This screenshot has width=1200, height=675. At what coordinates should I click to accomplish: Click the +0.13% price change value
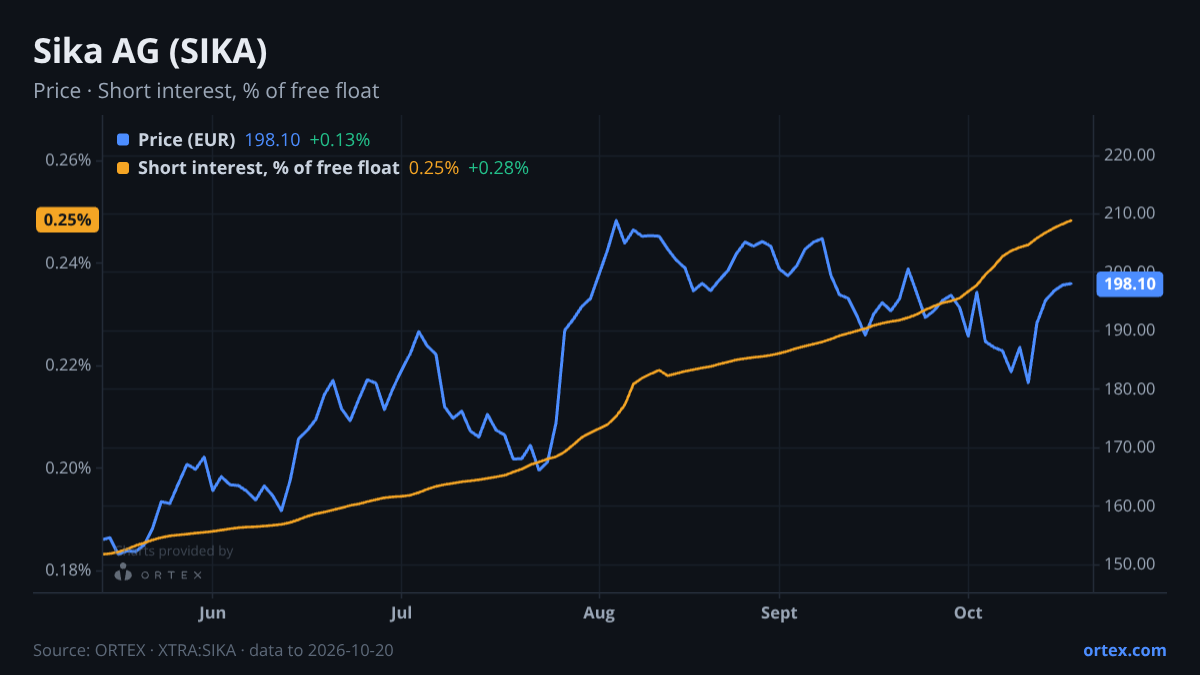(339, 140)
